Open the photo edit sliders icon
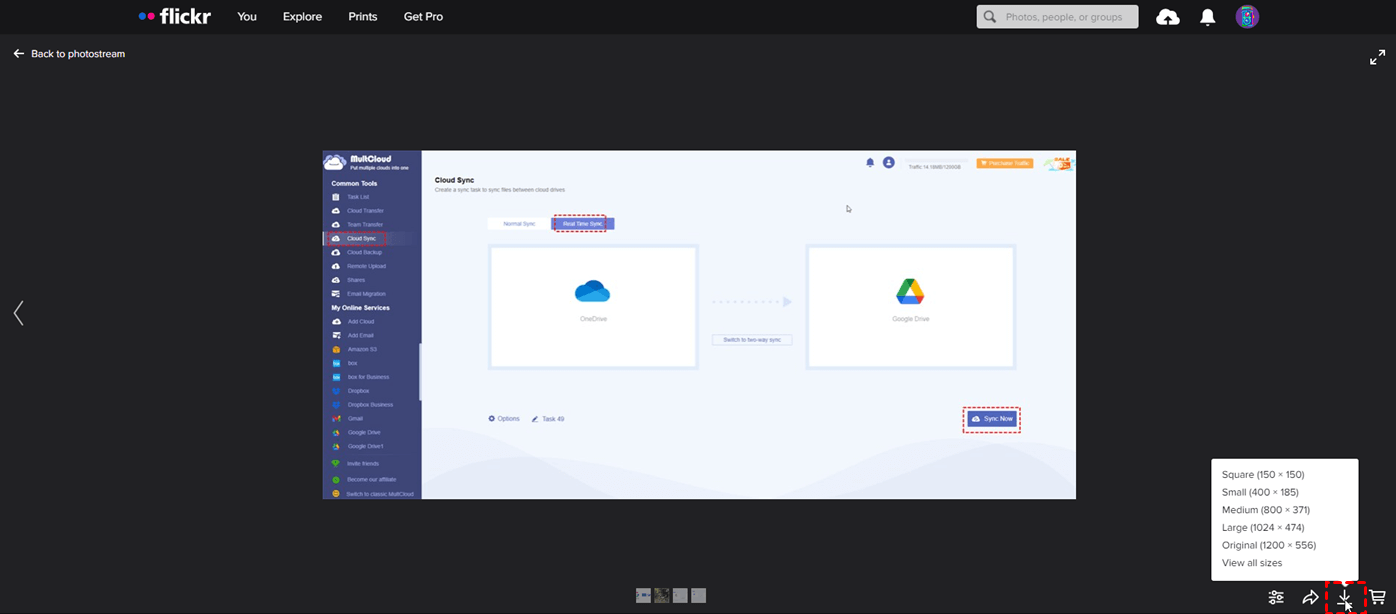 [1276, 597]
